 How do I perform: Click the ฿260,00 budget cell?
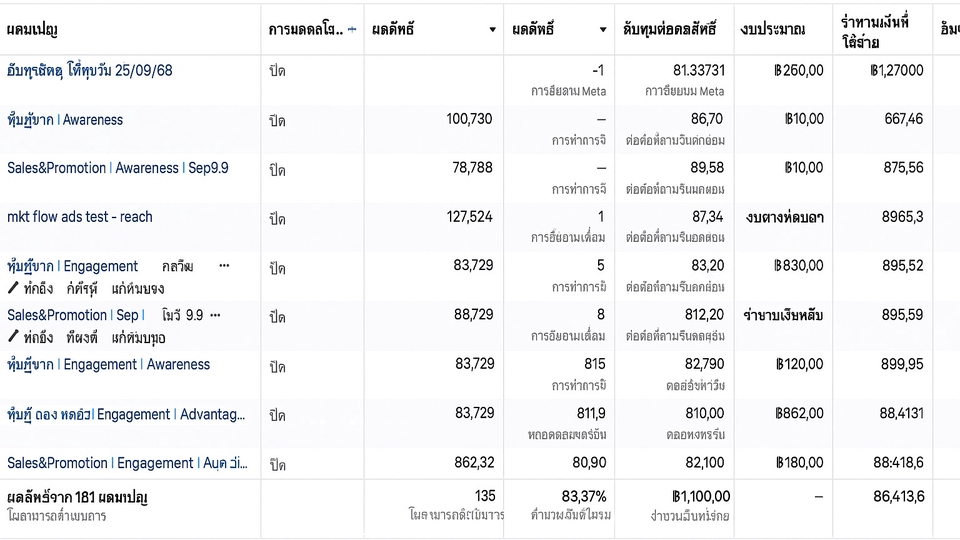[x=799, y=70]
